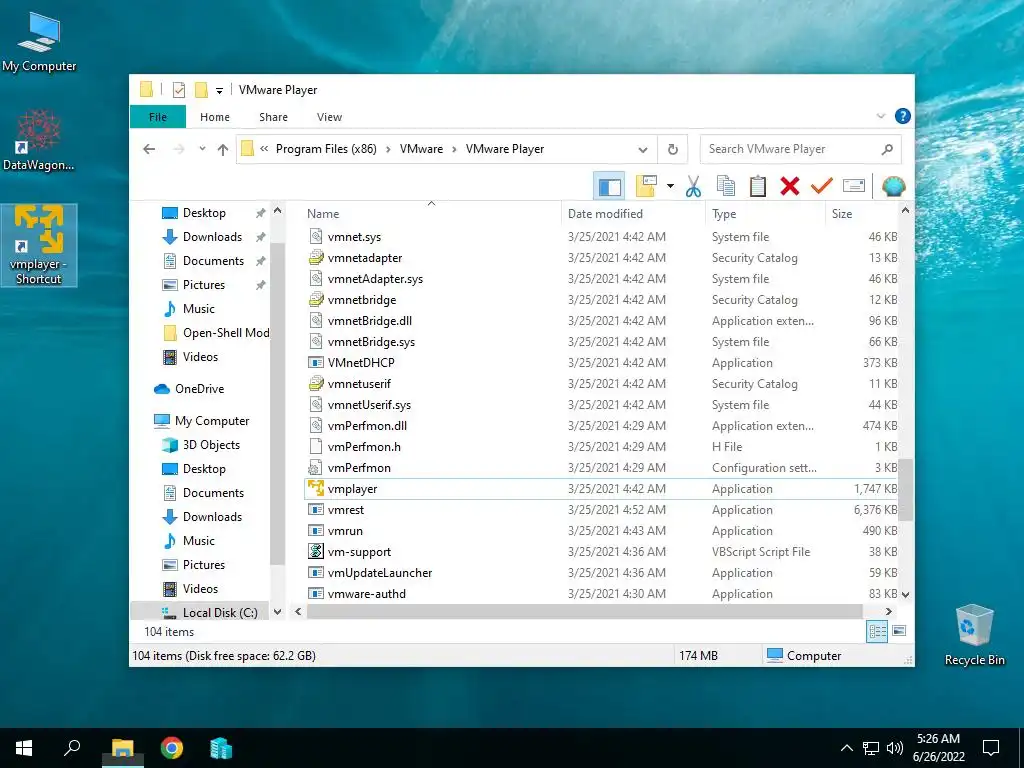Switch to Details view button
The height and width of the screenshot is (768, 1024).
pos(877,631)
